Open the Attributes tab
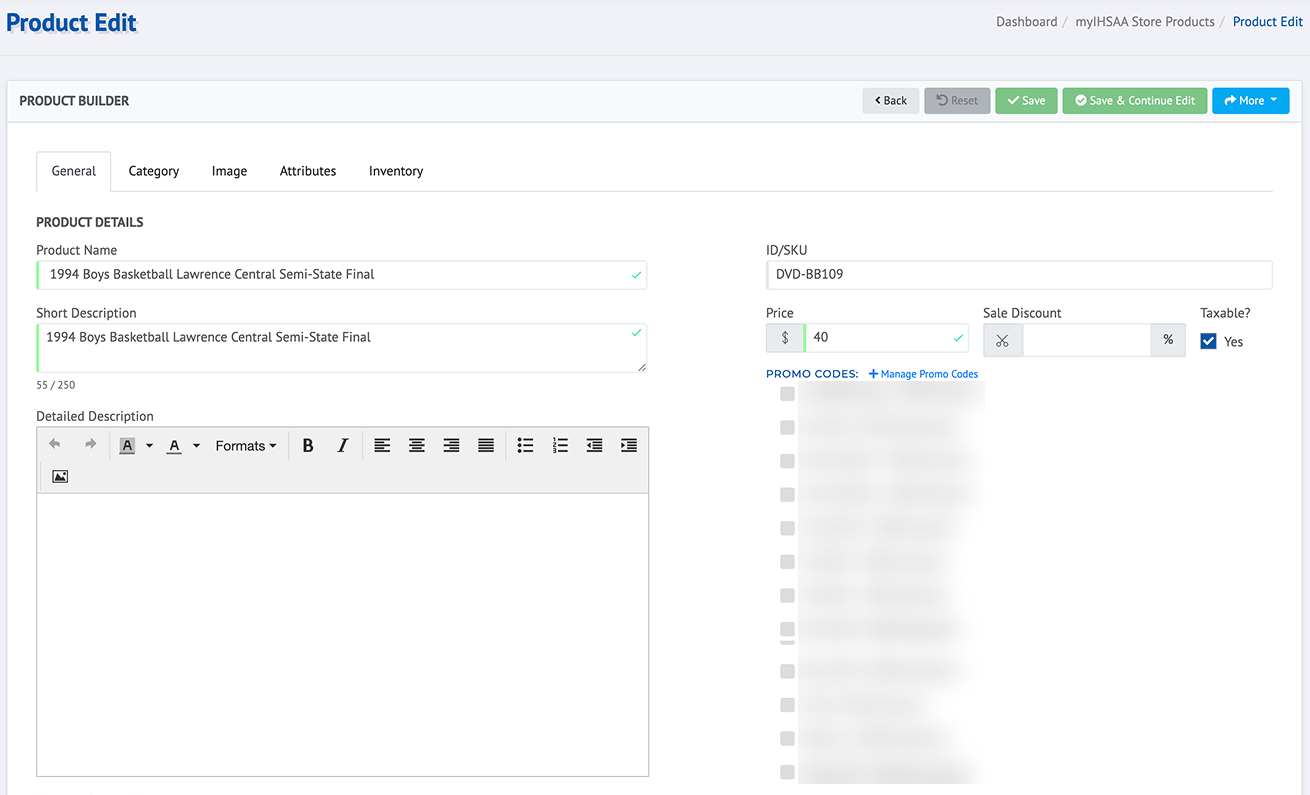Screen dimensions: 1310x795 coord(308,171)
